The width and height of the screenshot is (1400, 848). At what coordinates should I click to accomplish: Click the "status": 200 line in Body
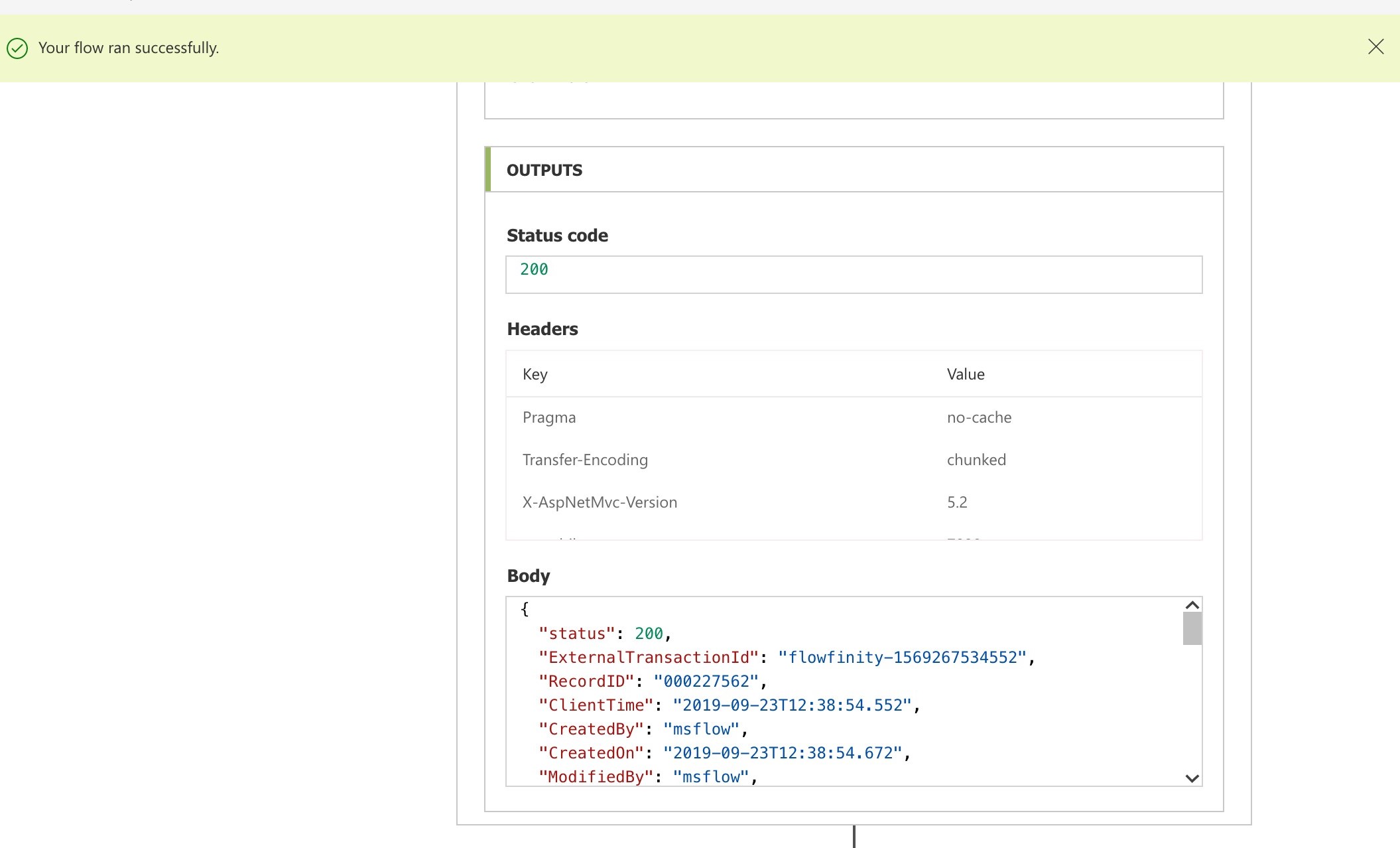[x=605, y=634]
